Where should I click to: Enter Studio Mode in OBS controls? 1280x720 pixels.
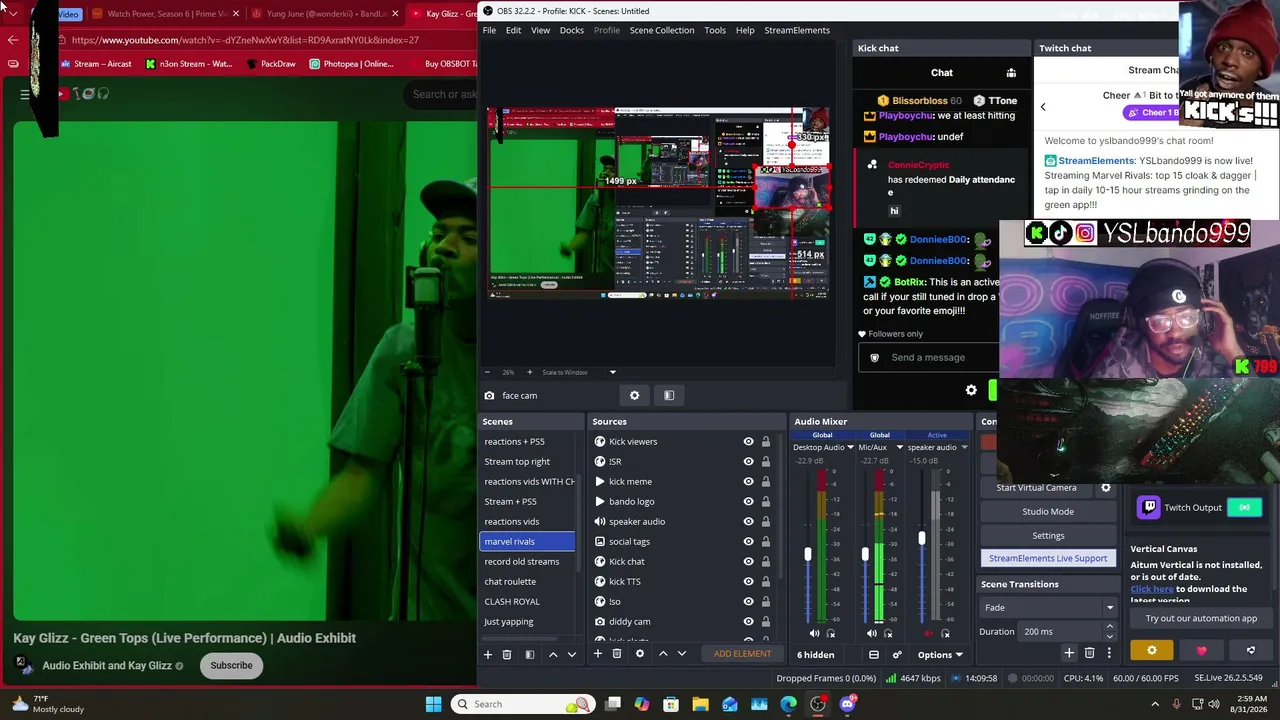pyautogui.click(x=1048, y=511)
